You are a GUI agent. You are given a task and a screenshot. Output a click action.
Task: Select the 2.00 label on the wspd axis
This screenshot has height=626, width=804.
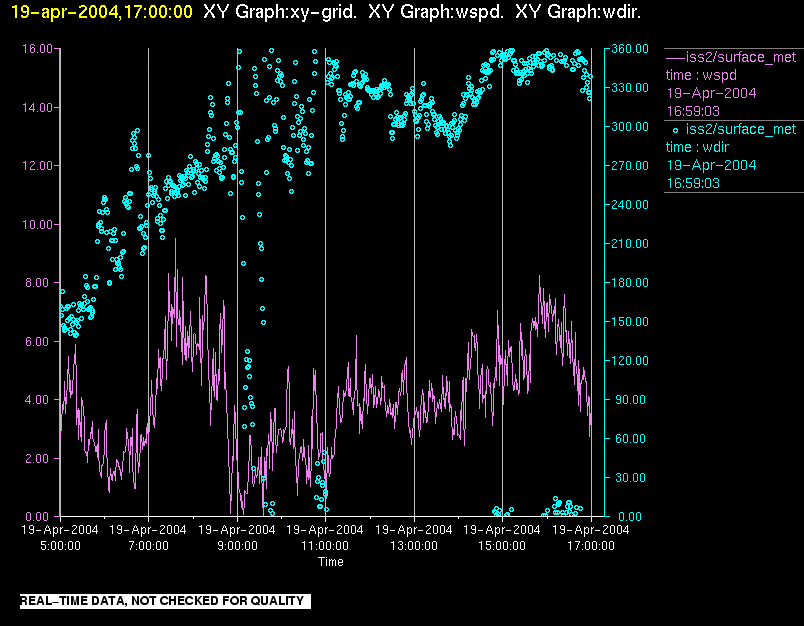point(39,458)
